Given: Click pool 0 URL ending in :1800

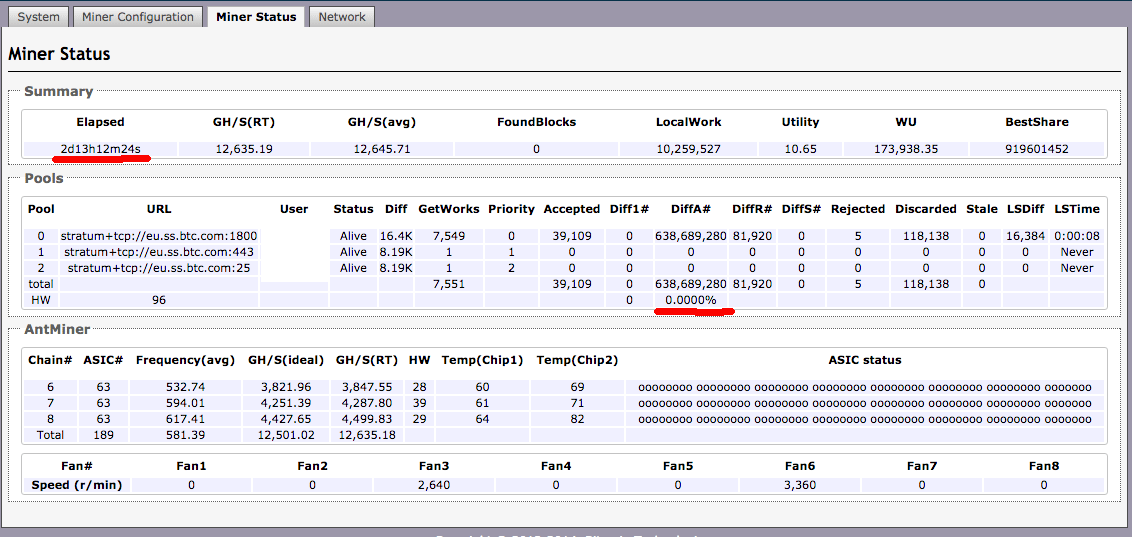Looking at the screenshot, I should pyautogui.click(x=158, y=236).
